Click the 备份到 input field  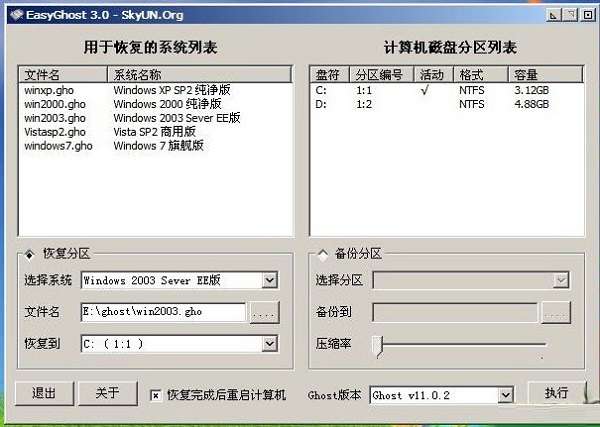click(x=455, y=312)
